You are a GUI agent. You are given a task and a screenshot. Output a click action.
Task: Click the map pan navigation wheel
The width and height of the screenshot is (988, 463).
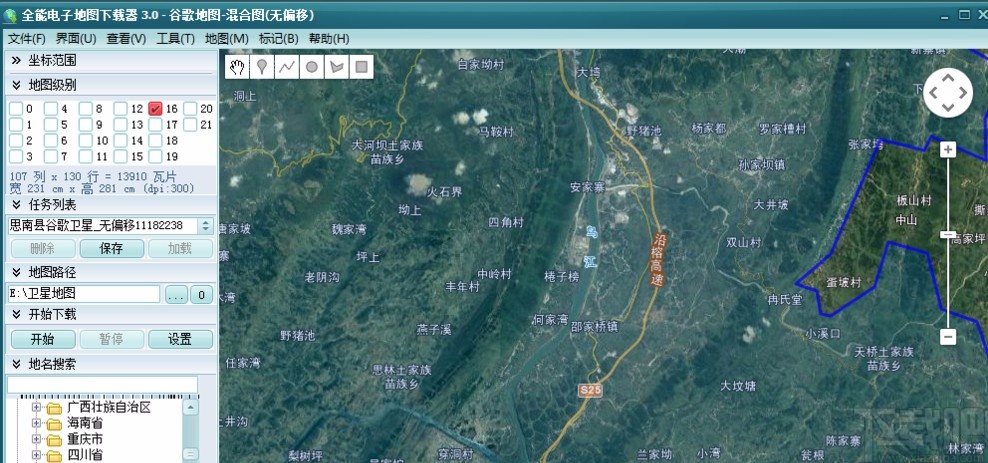coord(948,93)
